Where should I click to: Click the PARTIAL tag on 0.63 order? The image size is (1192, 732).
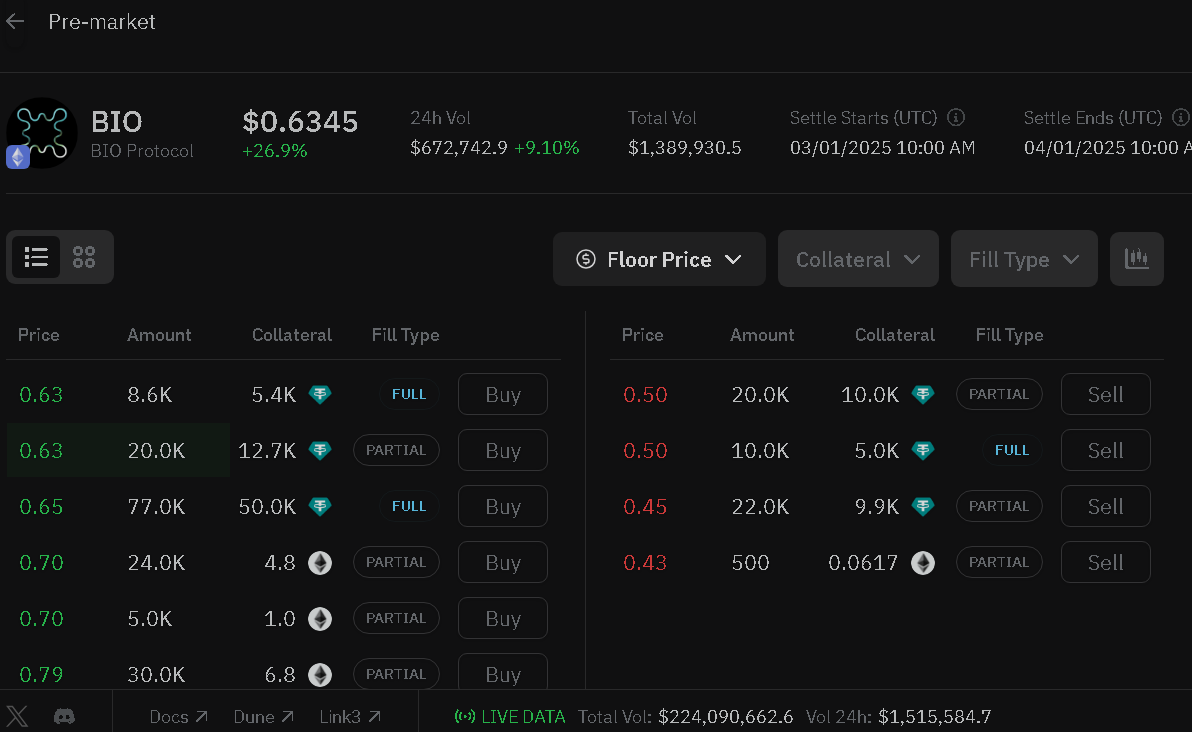click(x=396, y=450)
